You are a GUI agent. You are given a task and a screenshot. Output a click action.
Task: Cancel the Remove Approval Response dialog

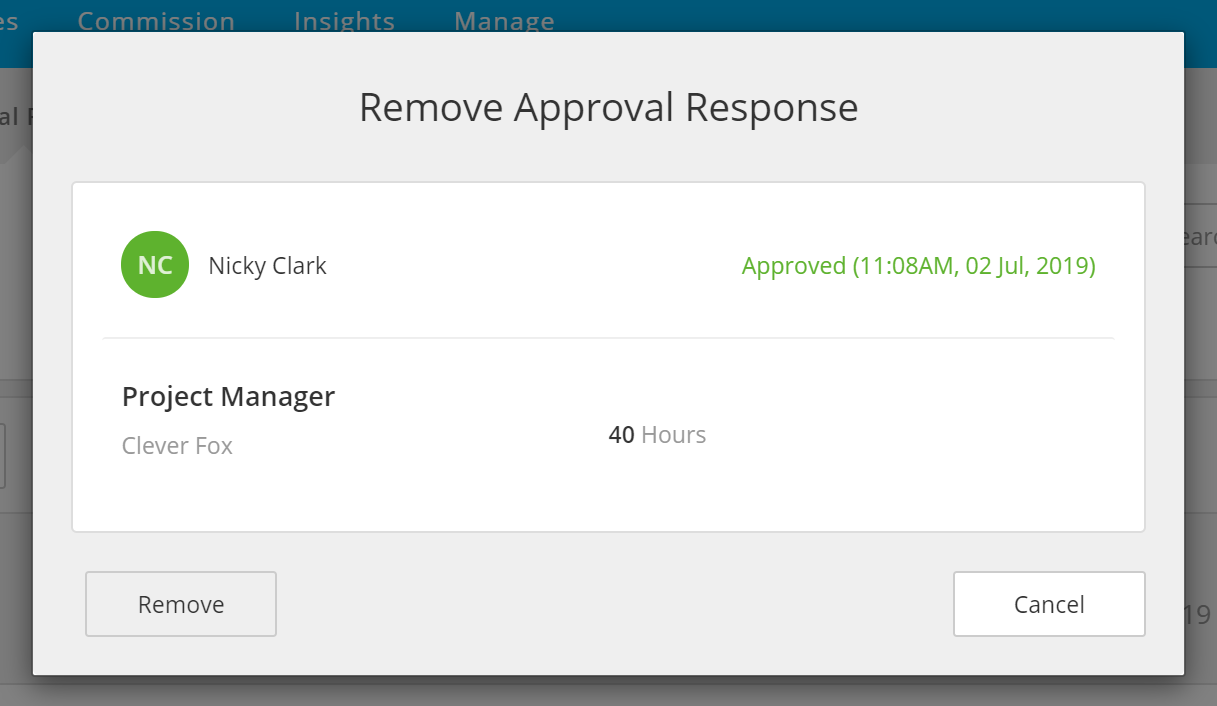click(1049, 604)
